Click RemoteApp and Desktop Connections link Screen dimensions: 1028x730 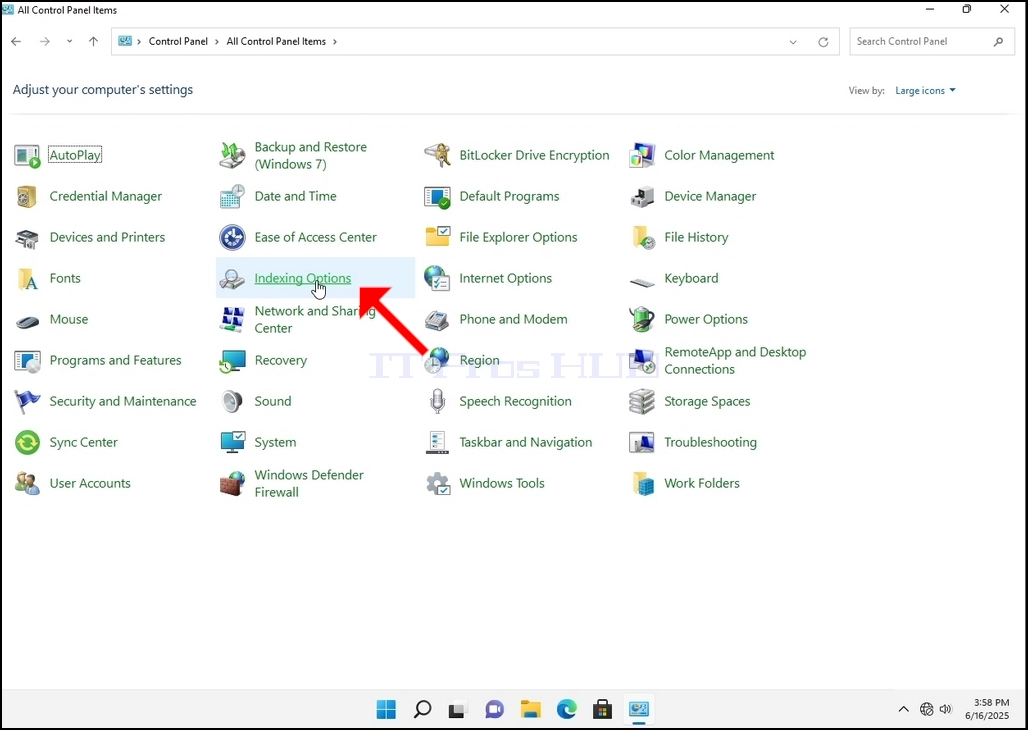[735, 360]
